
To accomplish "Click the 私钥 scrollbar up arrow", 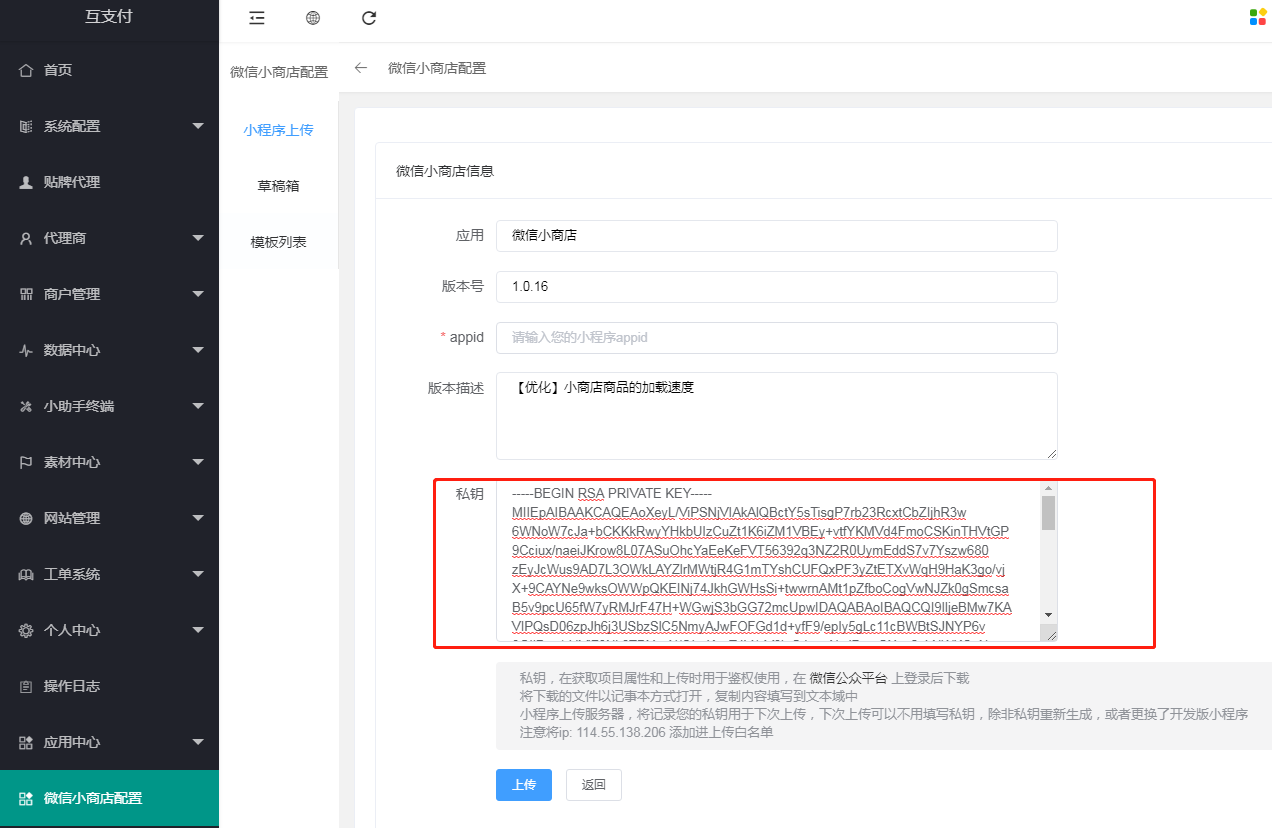I will tap(1048, 488).
